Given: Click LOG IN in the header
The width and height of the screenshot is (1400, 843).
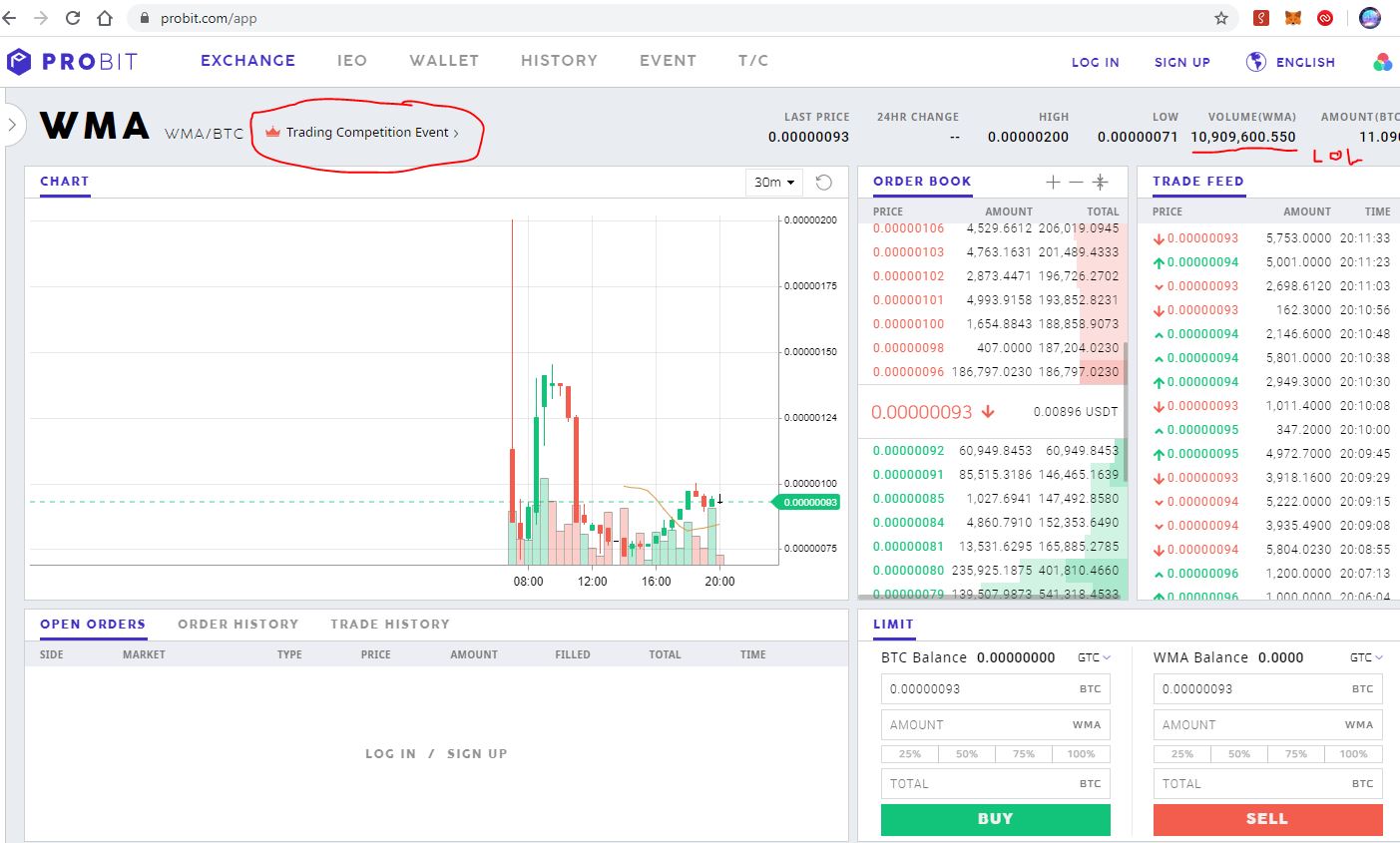Looking at the screenshot, I should click(x=1095, y=62).
